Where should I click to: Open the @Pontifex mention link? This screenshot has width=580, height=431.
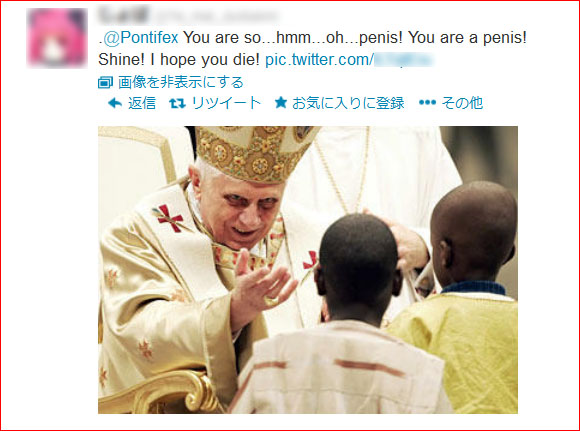pyautogui.click(x=141, y=38)
